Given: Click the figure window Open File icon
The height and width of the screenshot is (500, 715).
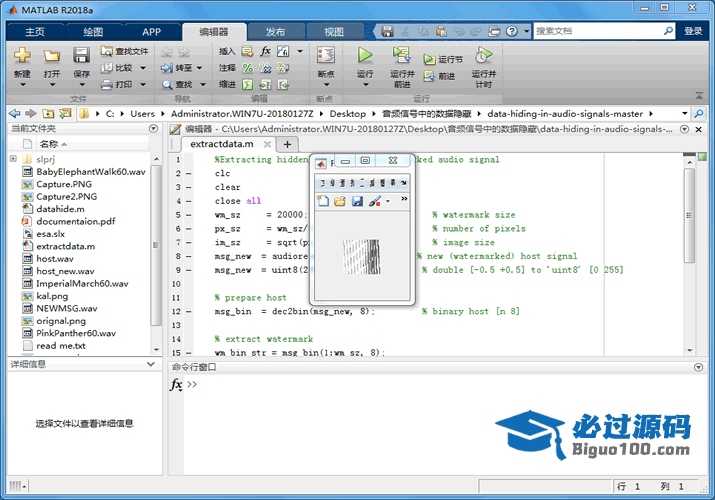Looking at the screenshot, I should [340, 201].
